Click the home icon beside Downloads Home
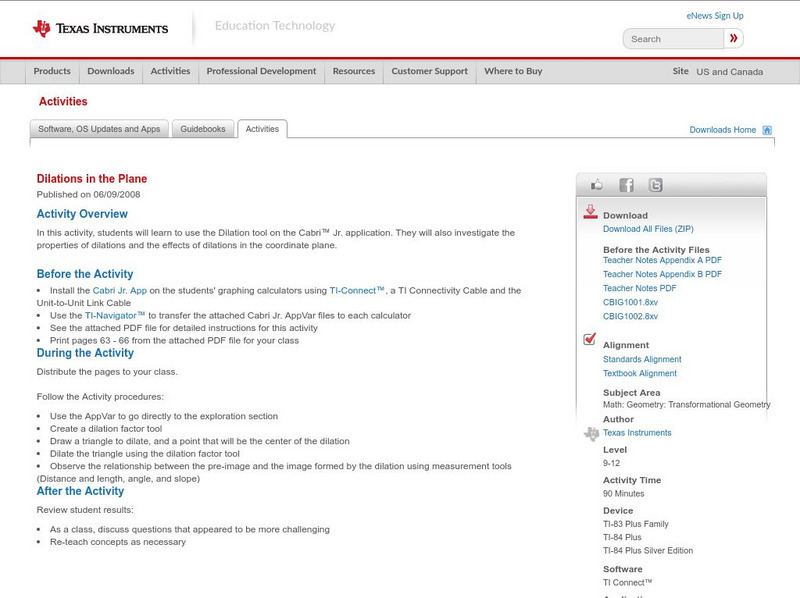Viewport: 800px width, 598px height. pos(767,130)
